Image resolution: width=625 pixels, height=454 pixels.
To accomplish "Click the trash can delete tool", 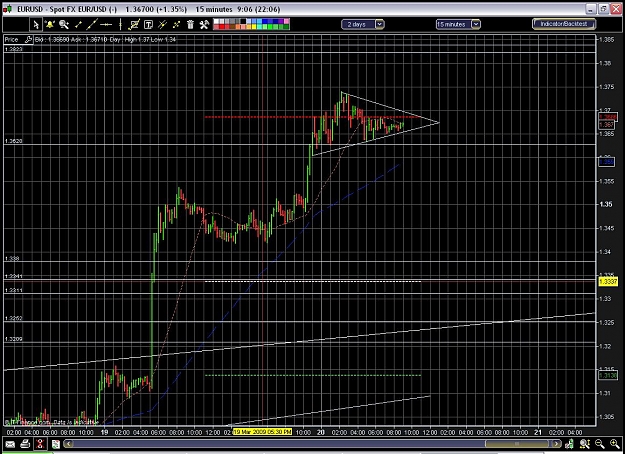I will click(x=190, y=25).
